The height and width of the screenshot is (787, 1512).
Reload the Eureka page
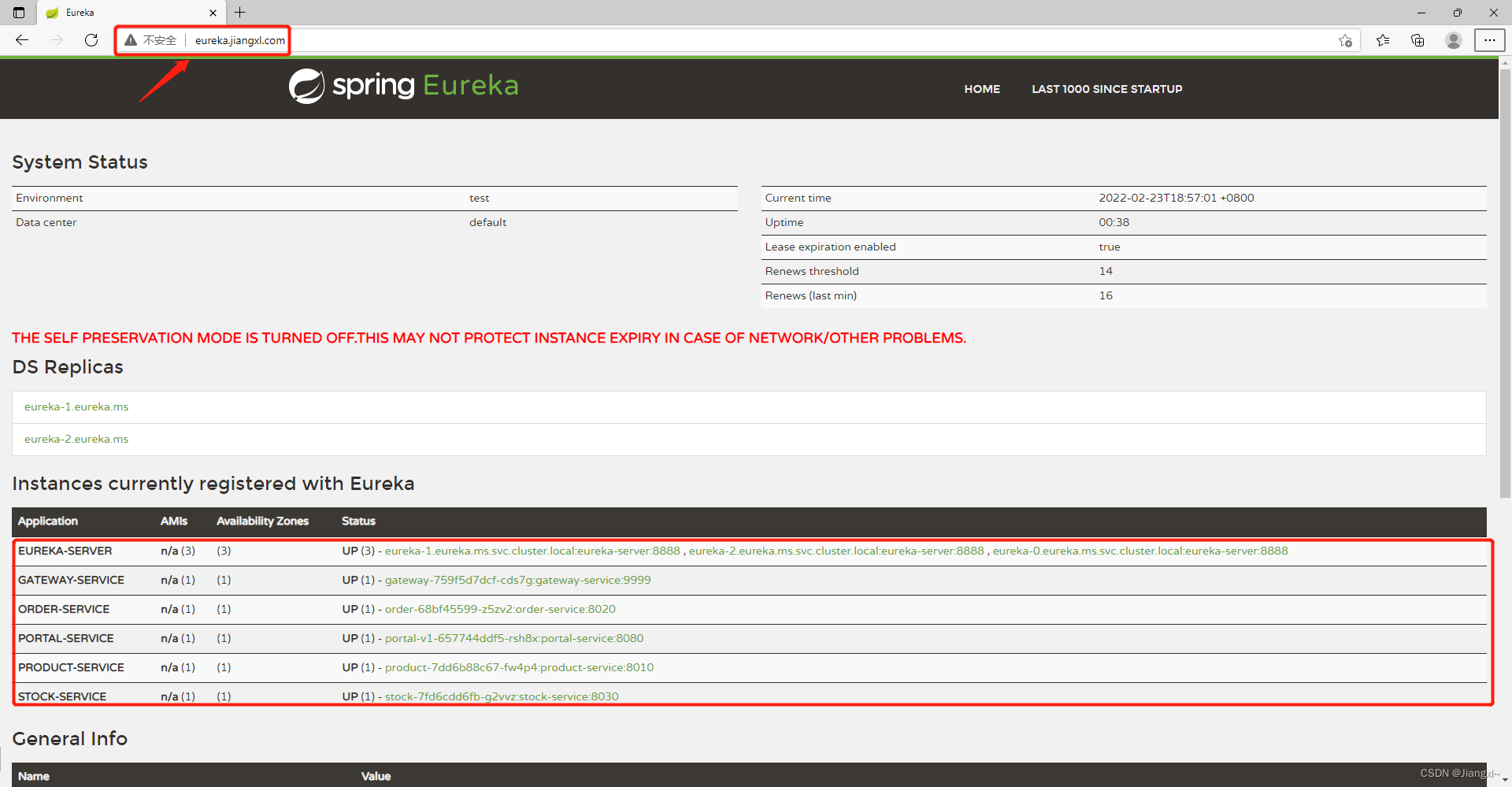tap(91, 40)
